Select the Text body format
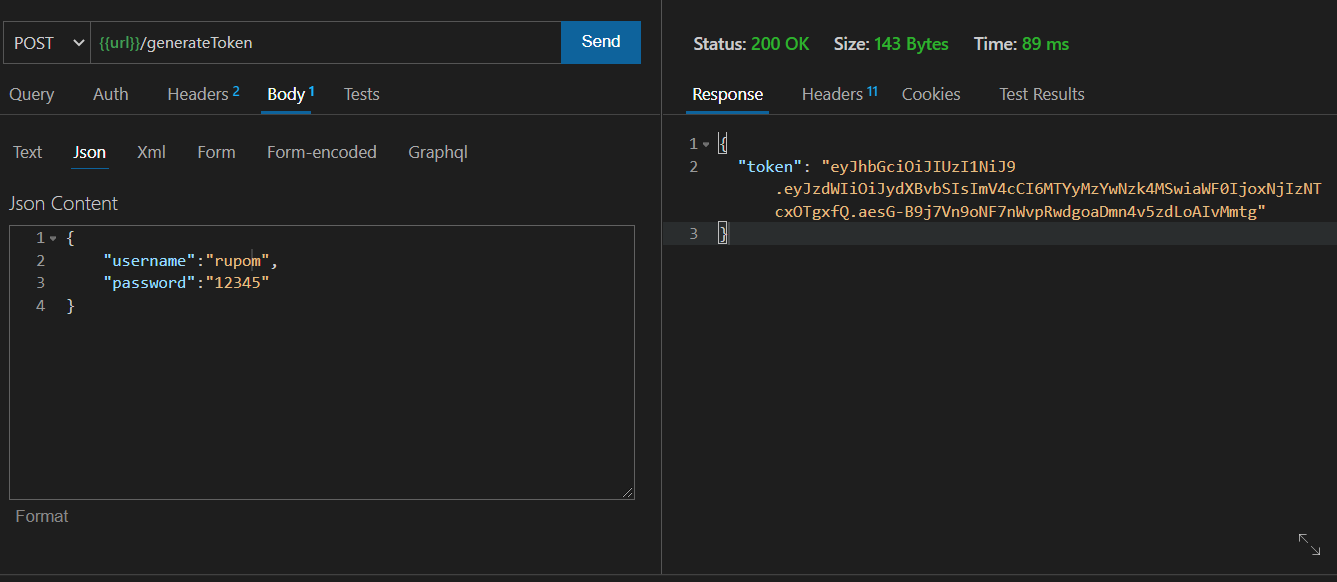Viewport: 1337px width, 582px height. (27, 152)
